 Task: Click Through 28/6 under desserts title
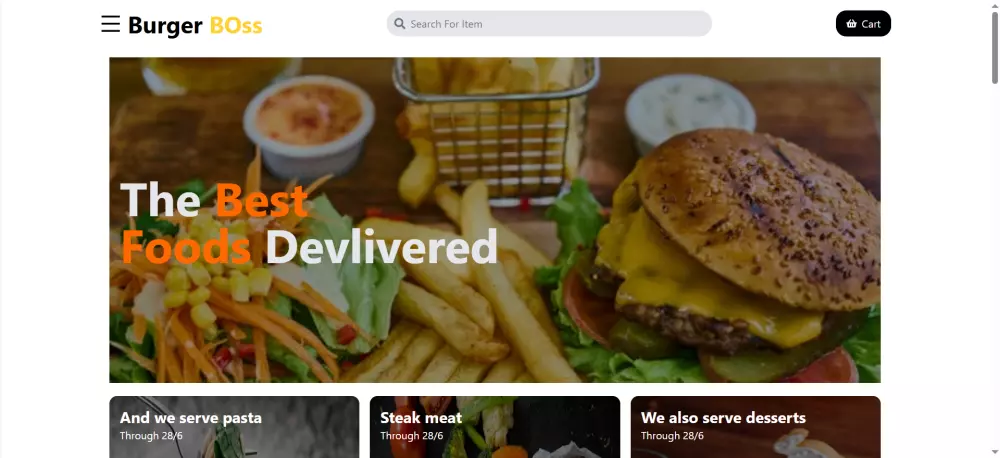tap(672, 436)
